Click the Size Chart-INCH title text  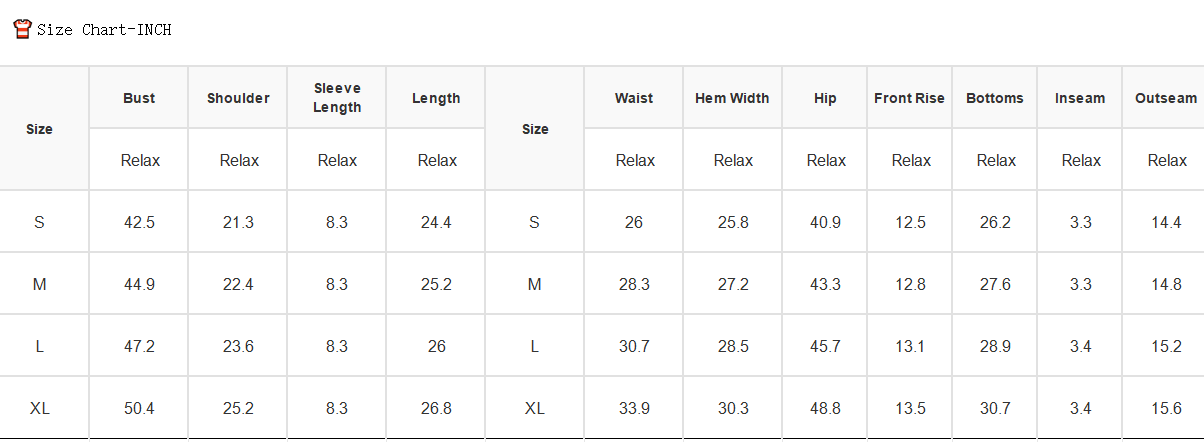click(x=104, y=30)
